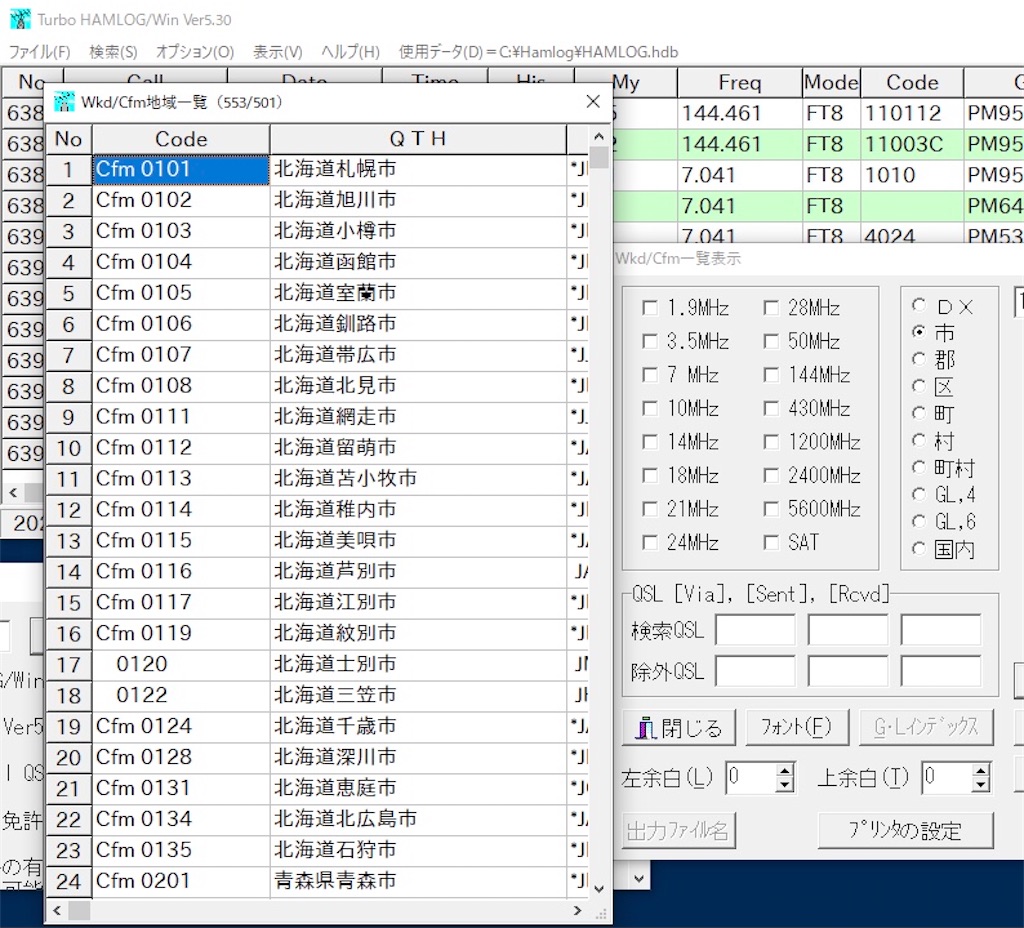Open the ファイル(F) menu
Viewport: 1024px width, 928px height.
click(x=39, y=52)
